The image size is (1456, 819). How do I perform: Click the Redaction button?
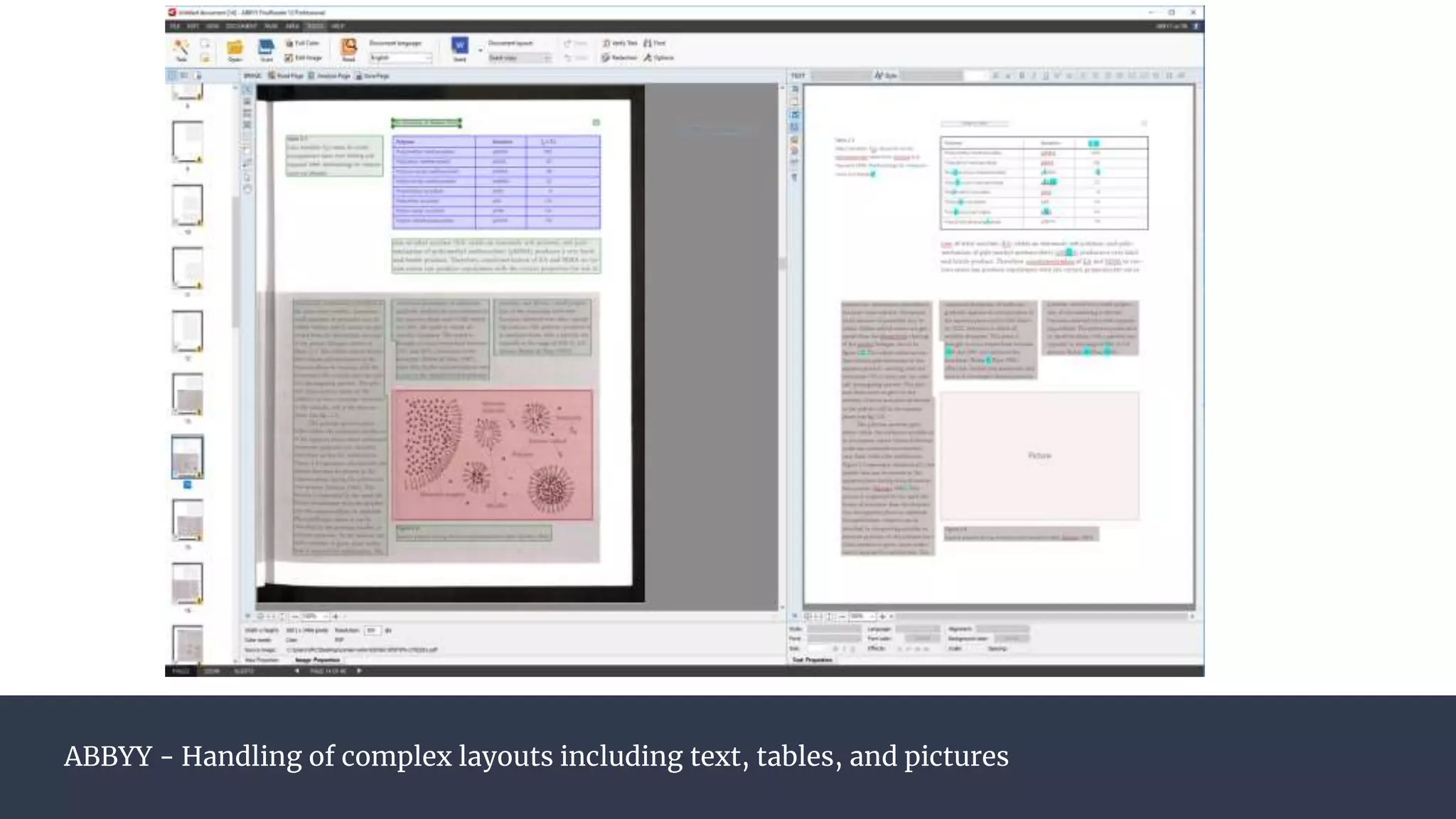619,58
